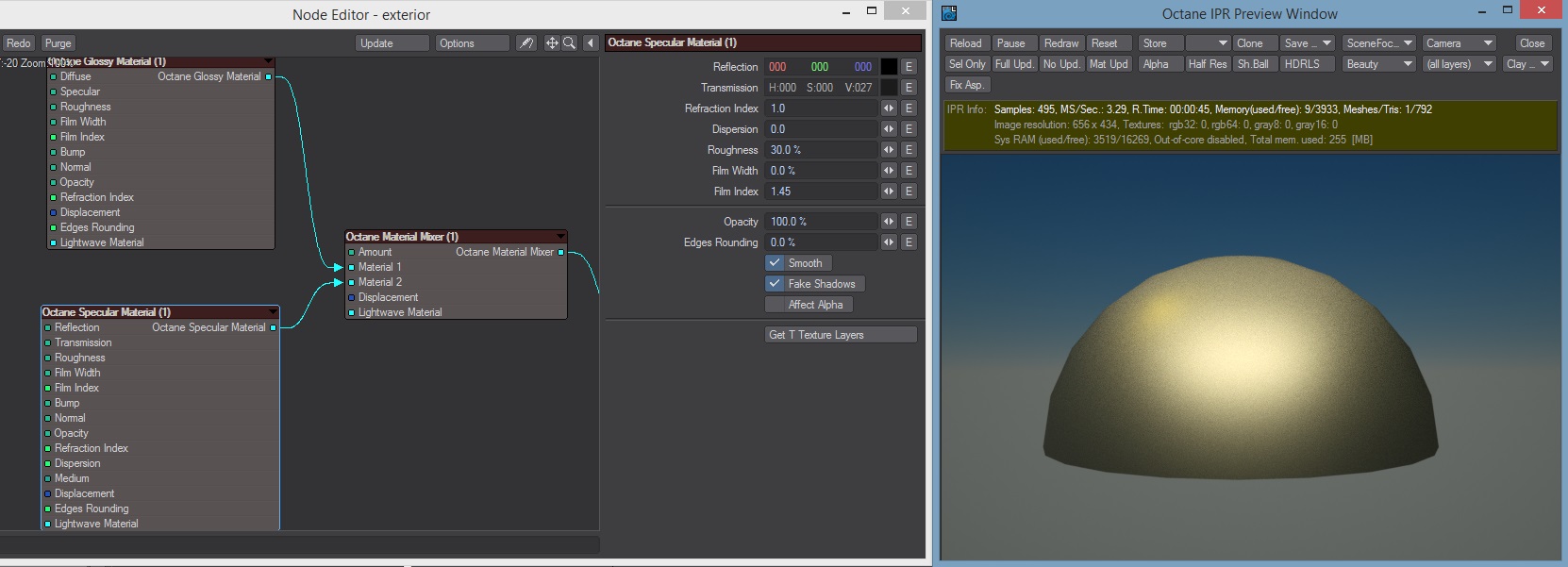Screen dimensions: 1568x567
Task: Click the Opacity value arrows
Action: point(889,222)
